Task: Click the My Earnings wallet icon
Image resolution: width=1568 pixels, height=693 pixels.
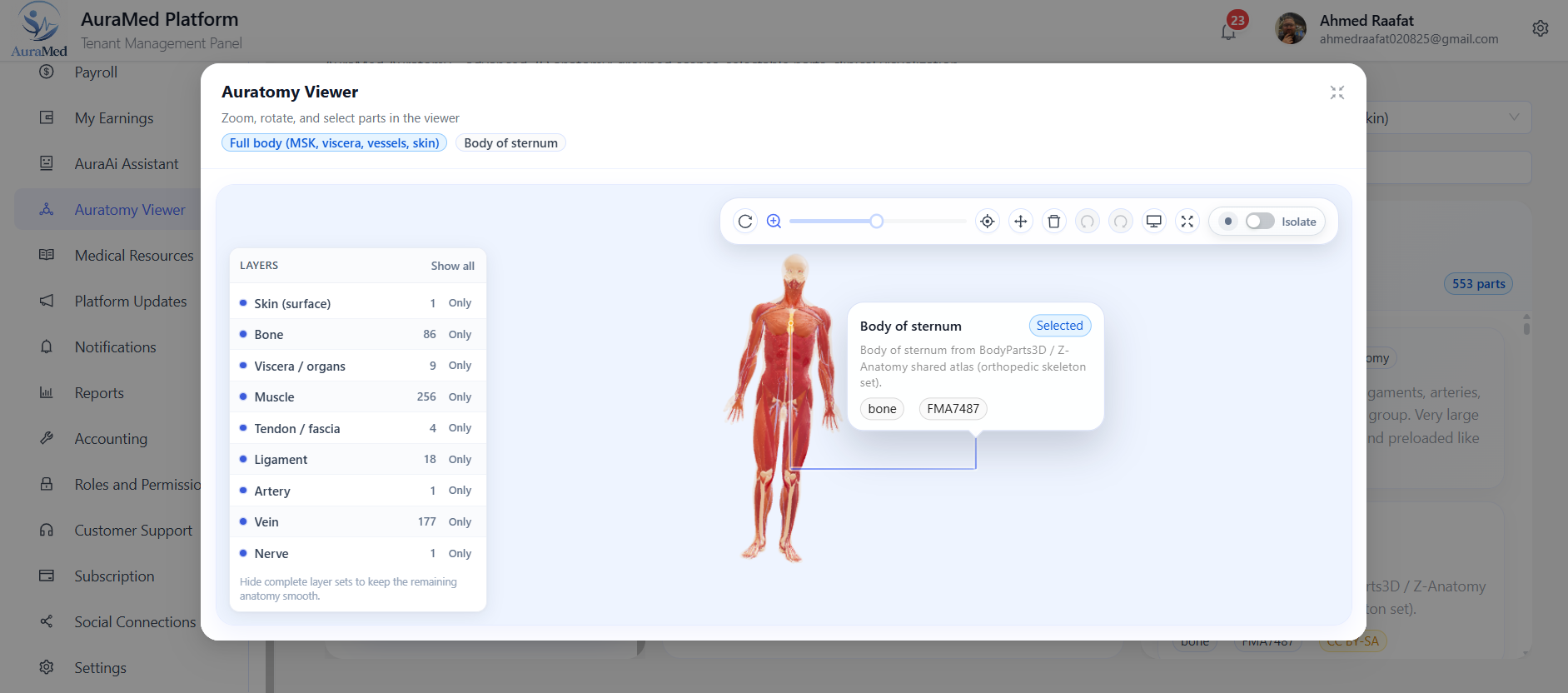Action: click(47, 117)
